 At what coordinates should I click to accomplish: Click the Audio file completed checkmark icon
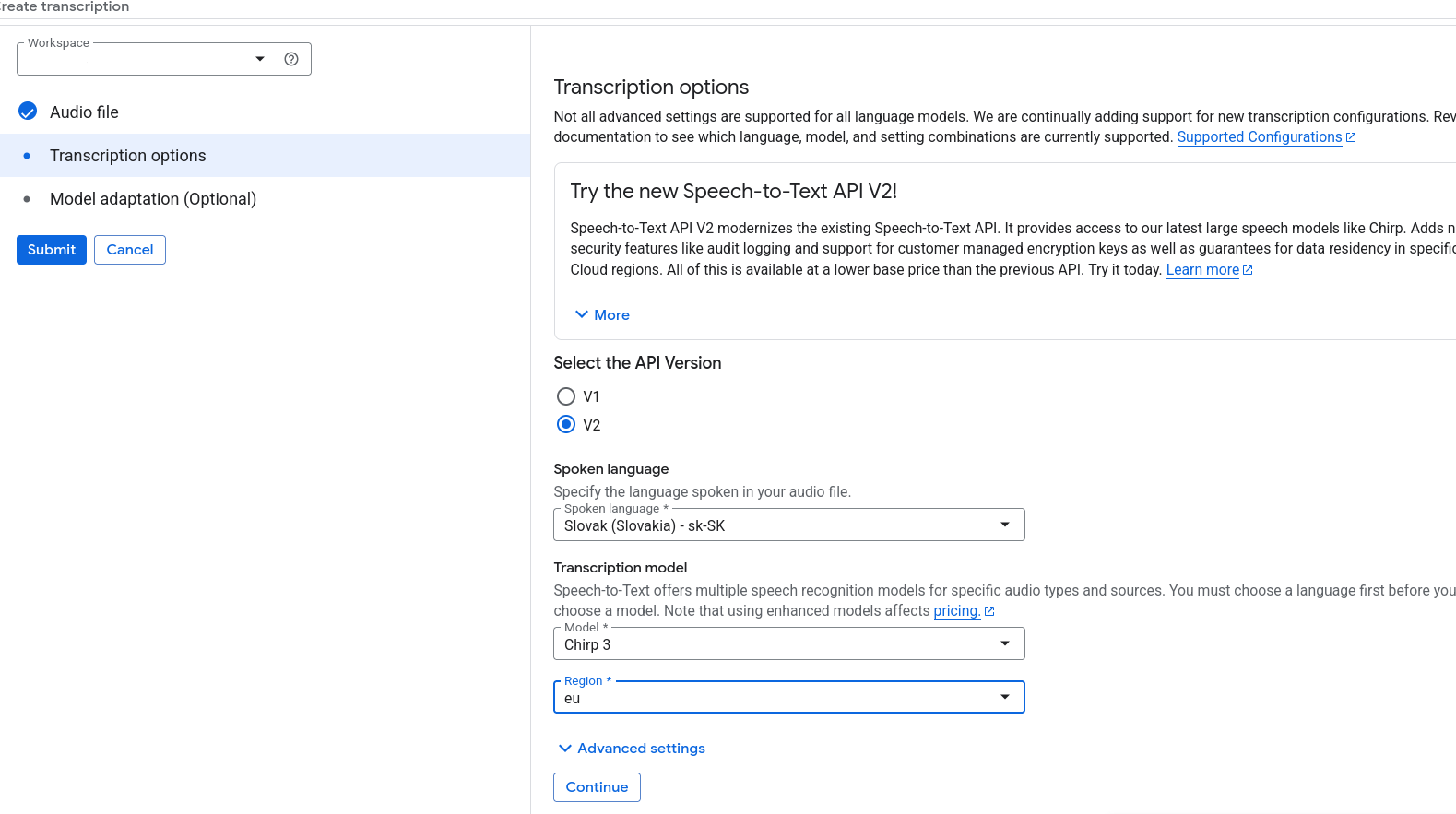28,112
